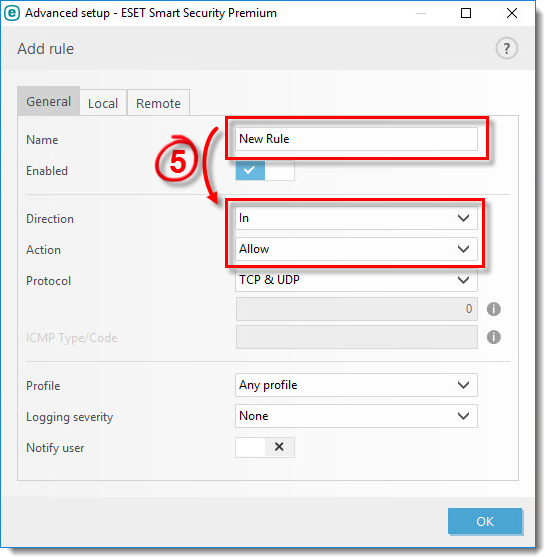Close the Advanced setup window
The height and width of the screenshot is (557, 545).
511,13
